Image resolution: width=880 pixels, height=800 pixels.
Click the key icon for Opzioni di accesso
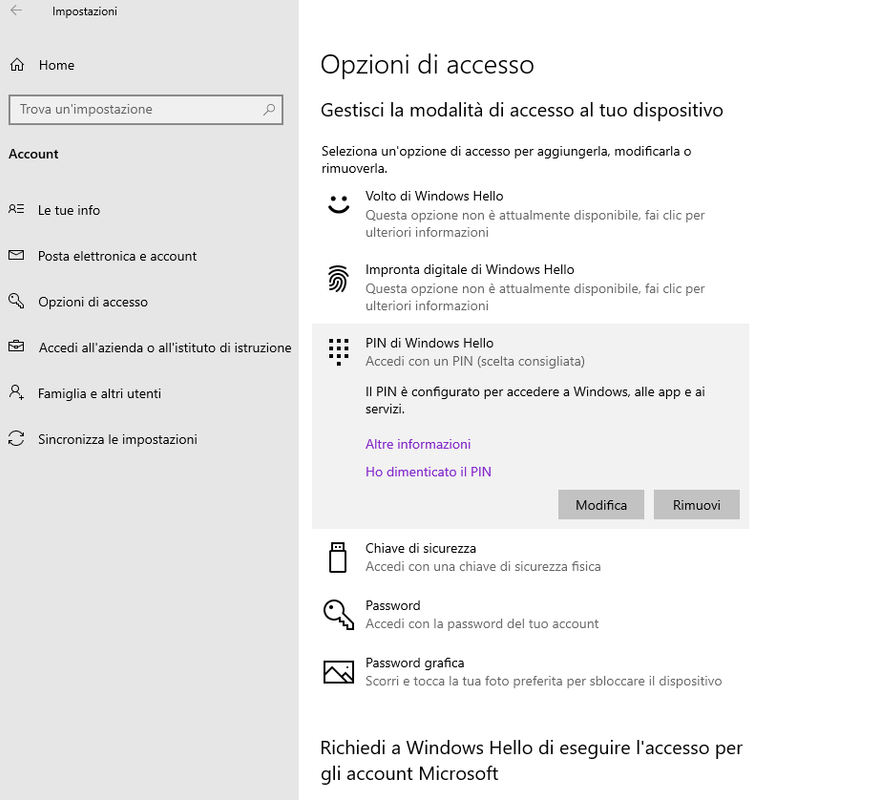(16, 301)
